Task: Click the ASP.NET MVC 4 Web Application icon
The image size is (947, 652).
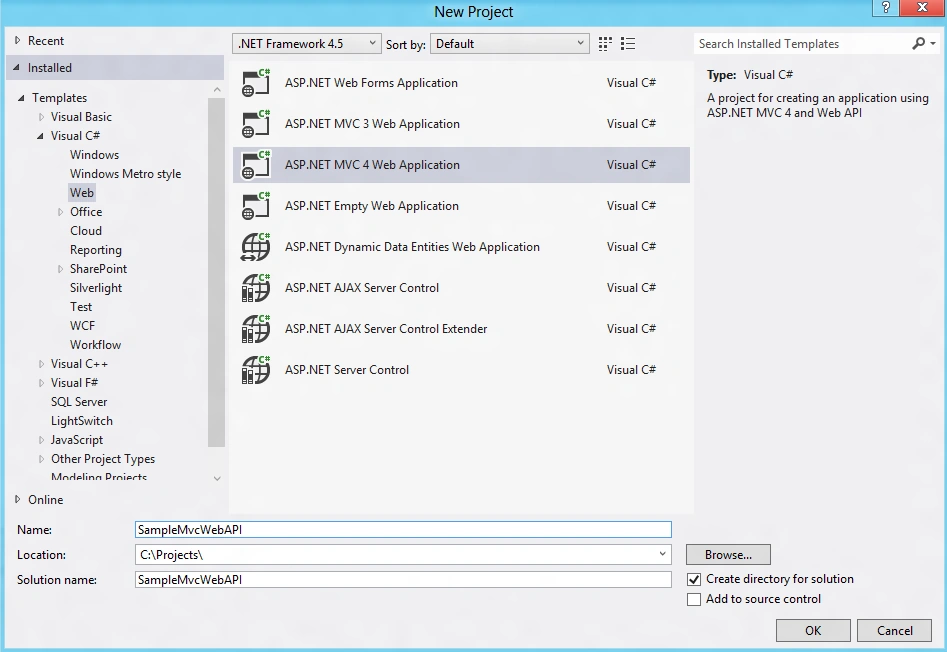Action: coord(255,165)
